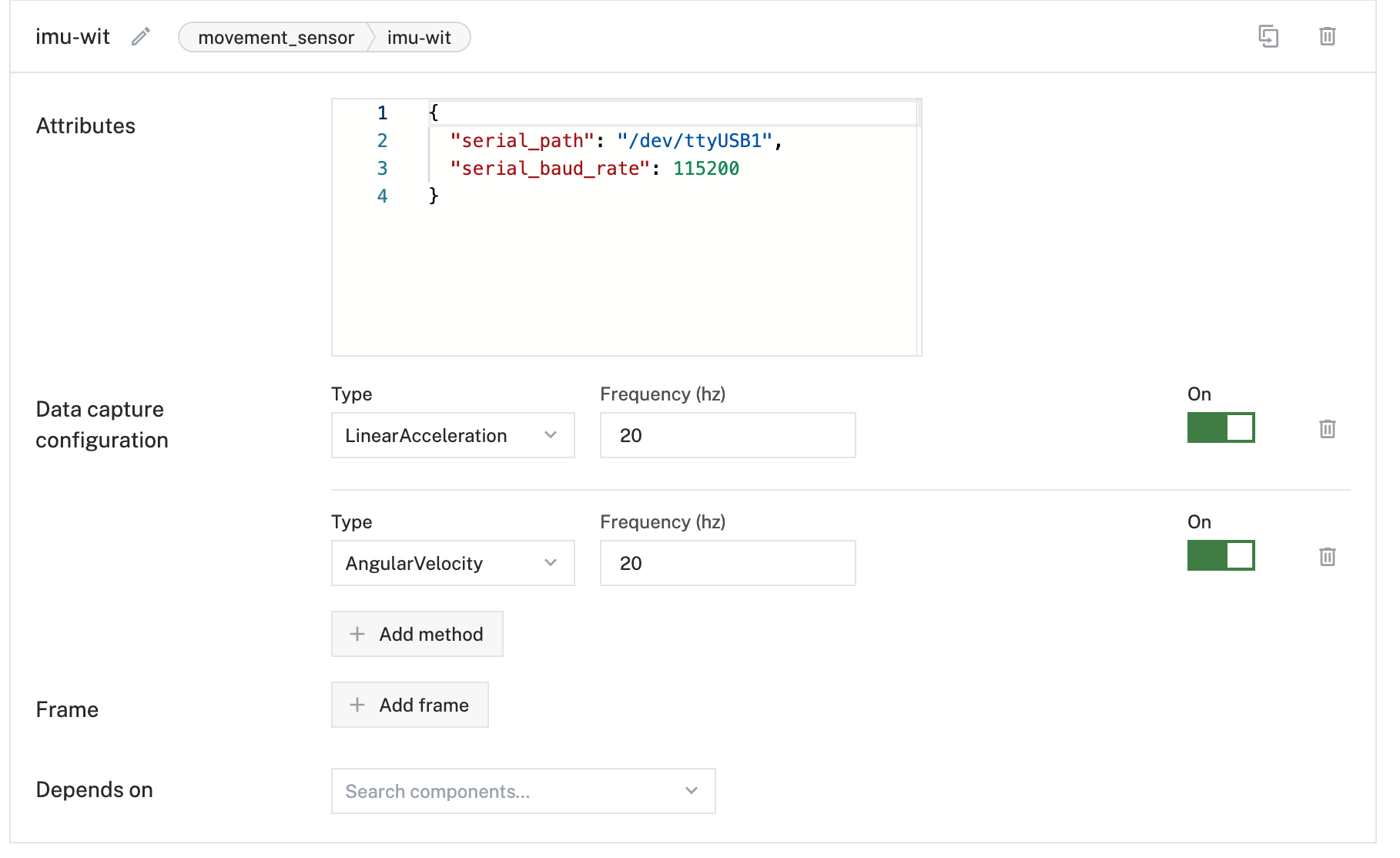Click the serial_baud_rate line in attributes editor
Screen dimensions: 1400x858
coord(594,169)
